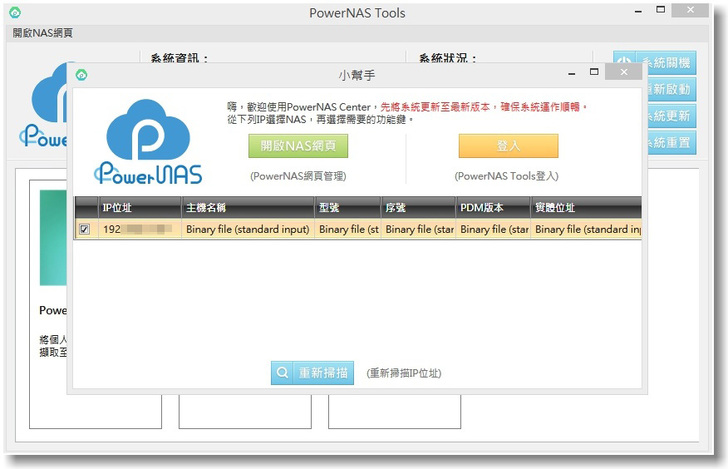Click the red update reminder text

483,107
